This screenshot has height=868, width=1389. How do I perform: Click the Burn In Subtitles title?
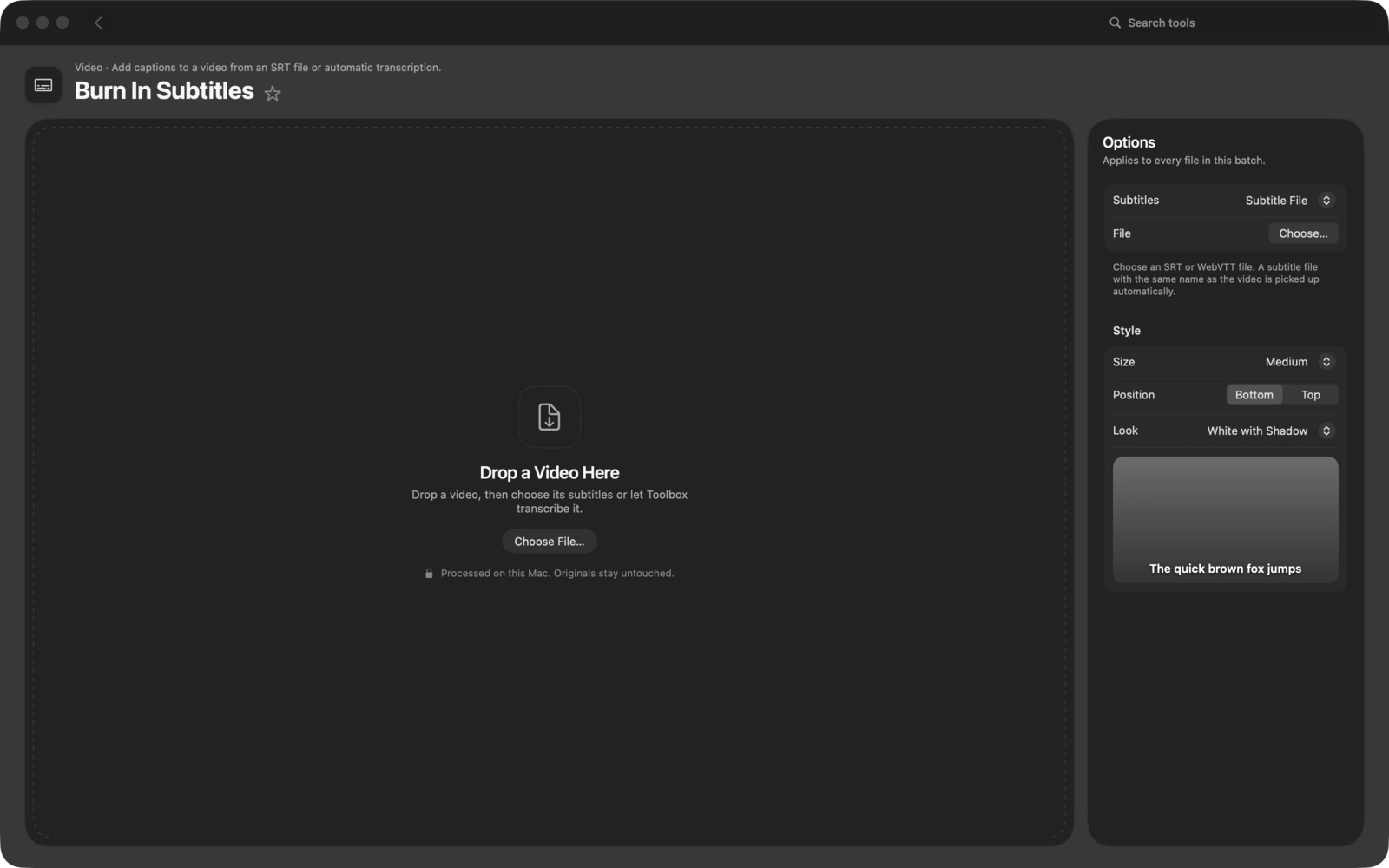click(x=164, y=91)
